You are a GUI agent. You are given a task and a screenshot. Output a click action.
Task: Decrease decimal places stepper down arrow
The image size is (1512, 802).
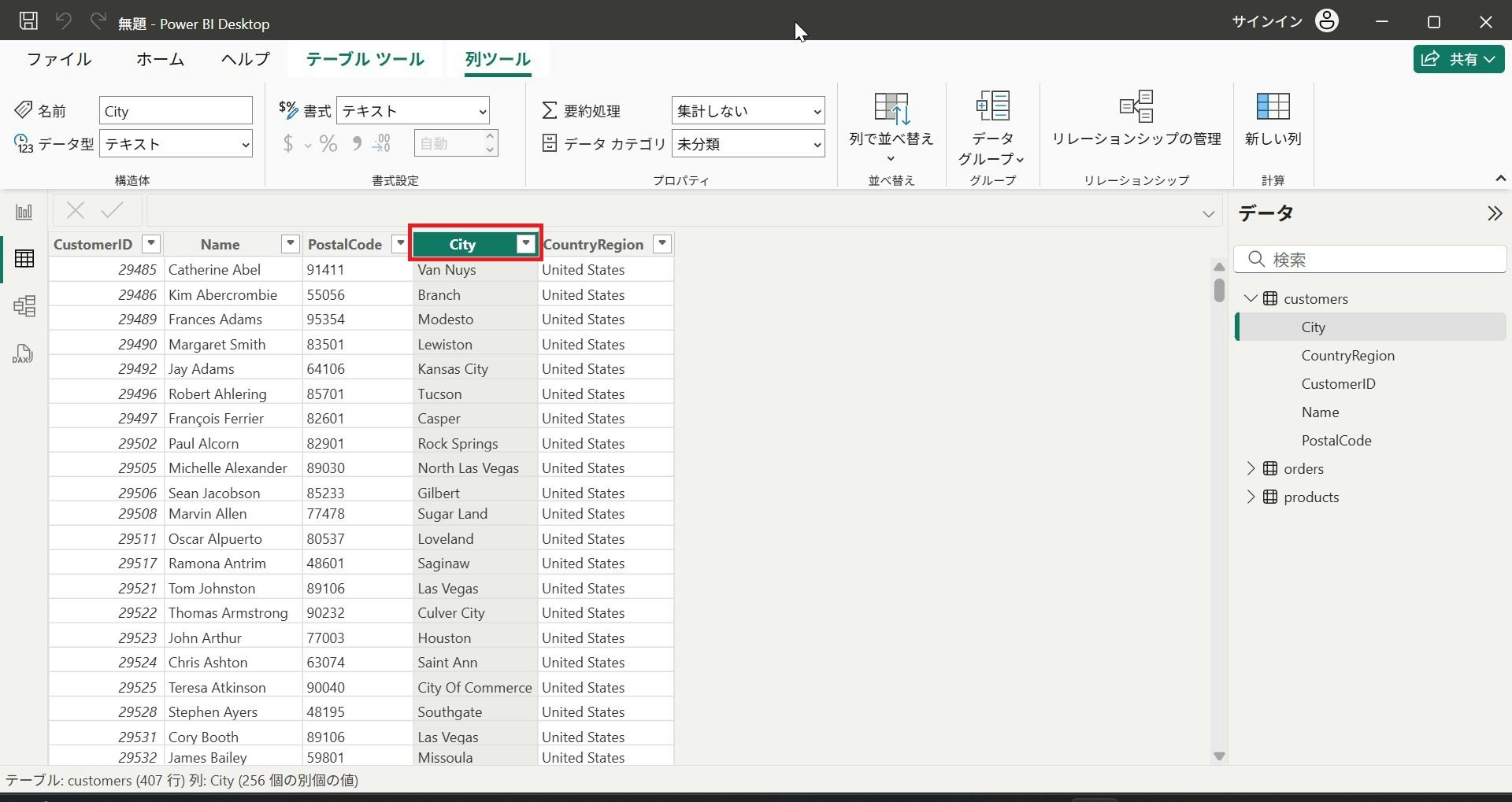click(x=490, y=150)
